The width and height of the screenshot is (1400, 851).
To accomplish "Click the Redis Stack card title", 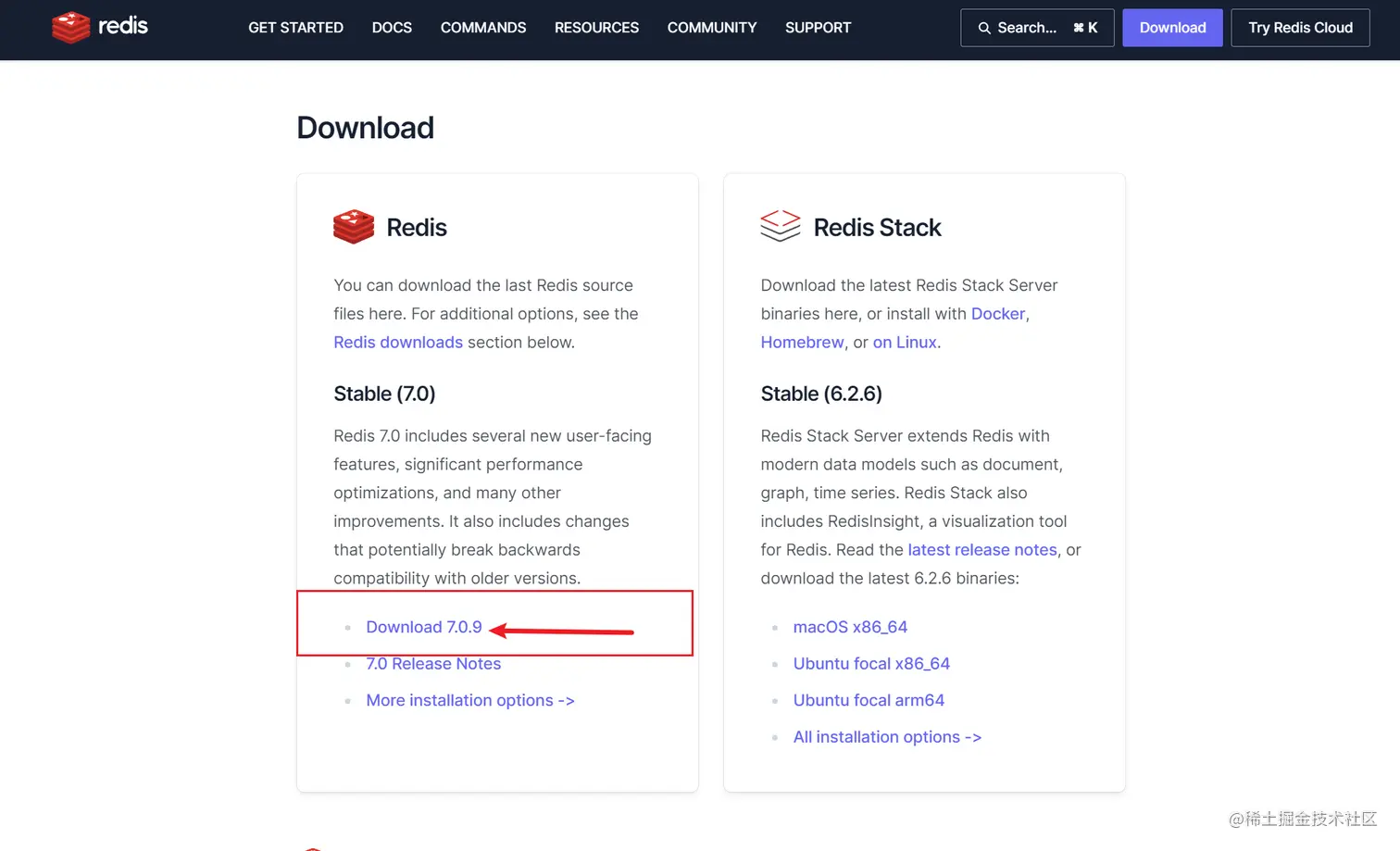I will point(877,227).
